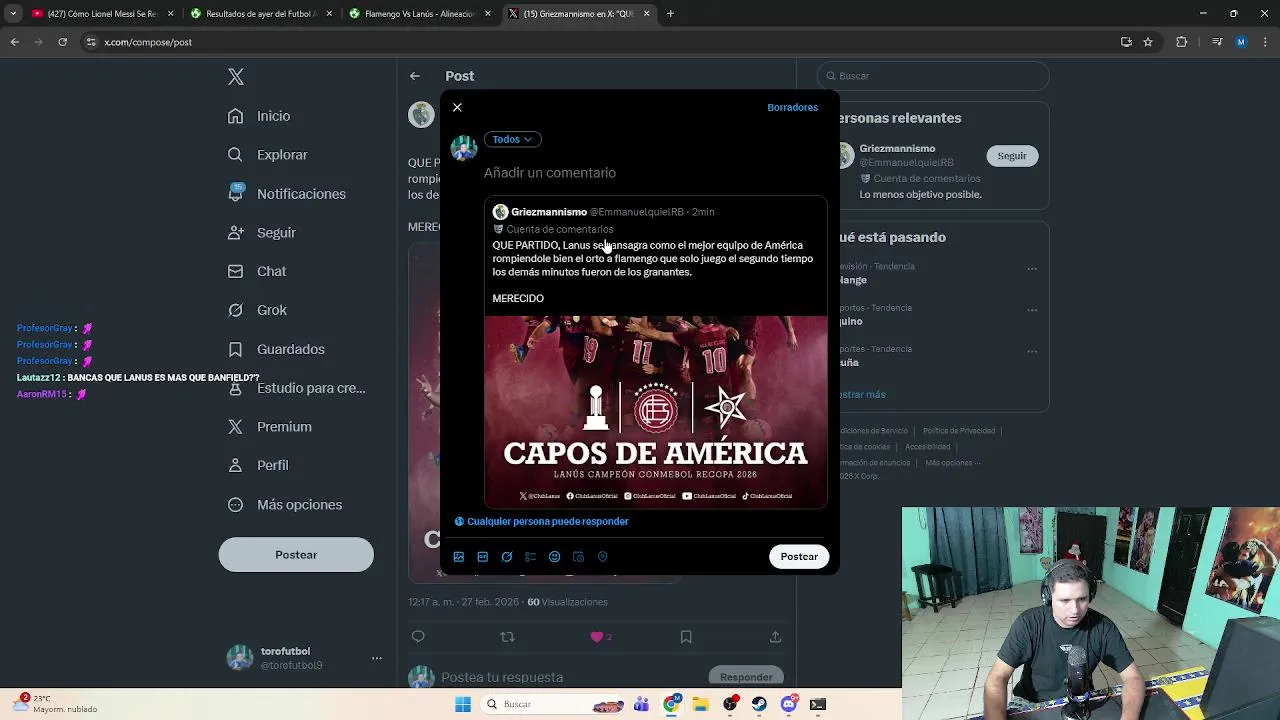Share the post icon
The height and width of the screenshot is (720, 1280).
(775, 637)
